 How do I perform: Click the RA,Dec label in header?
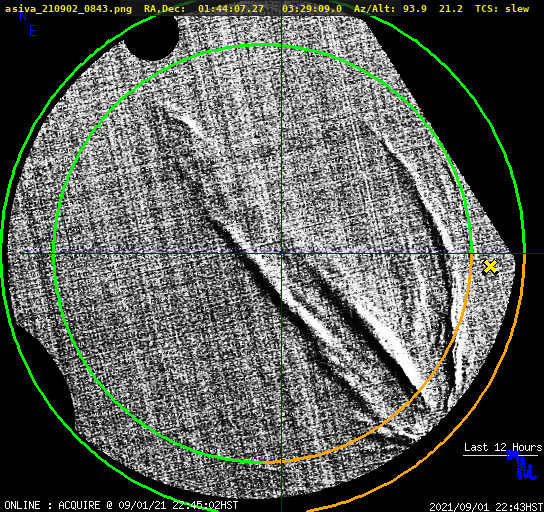click(164, 9)
